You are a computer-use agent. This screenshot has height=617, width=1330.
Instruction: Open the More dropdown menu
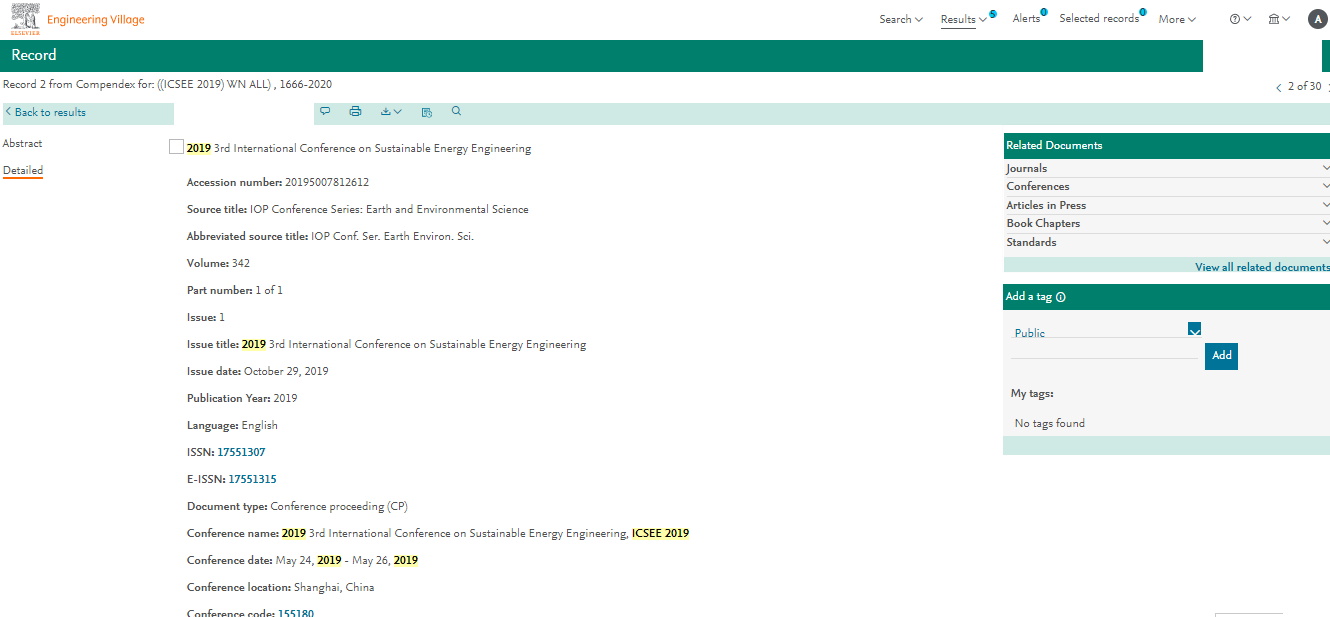click(x=1177, y=19)
